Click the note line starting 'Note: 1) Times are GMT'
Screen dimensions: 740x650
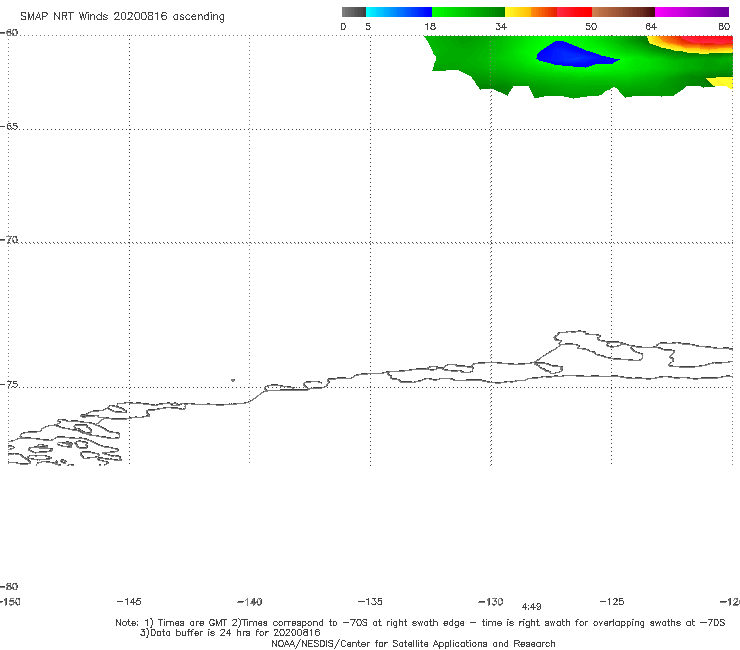point(420,623)
